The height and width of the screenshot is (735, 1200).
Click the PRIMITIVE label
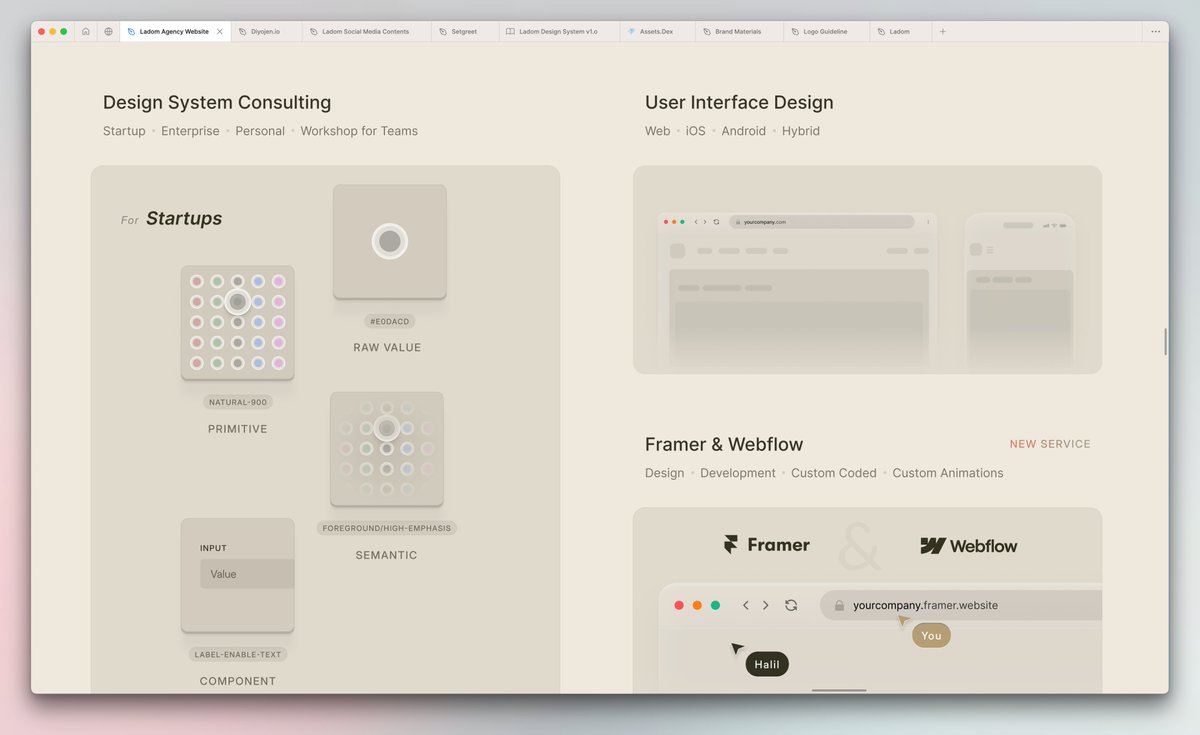(x=238, y=429)
